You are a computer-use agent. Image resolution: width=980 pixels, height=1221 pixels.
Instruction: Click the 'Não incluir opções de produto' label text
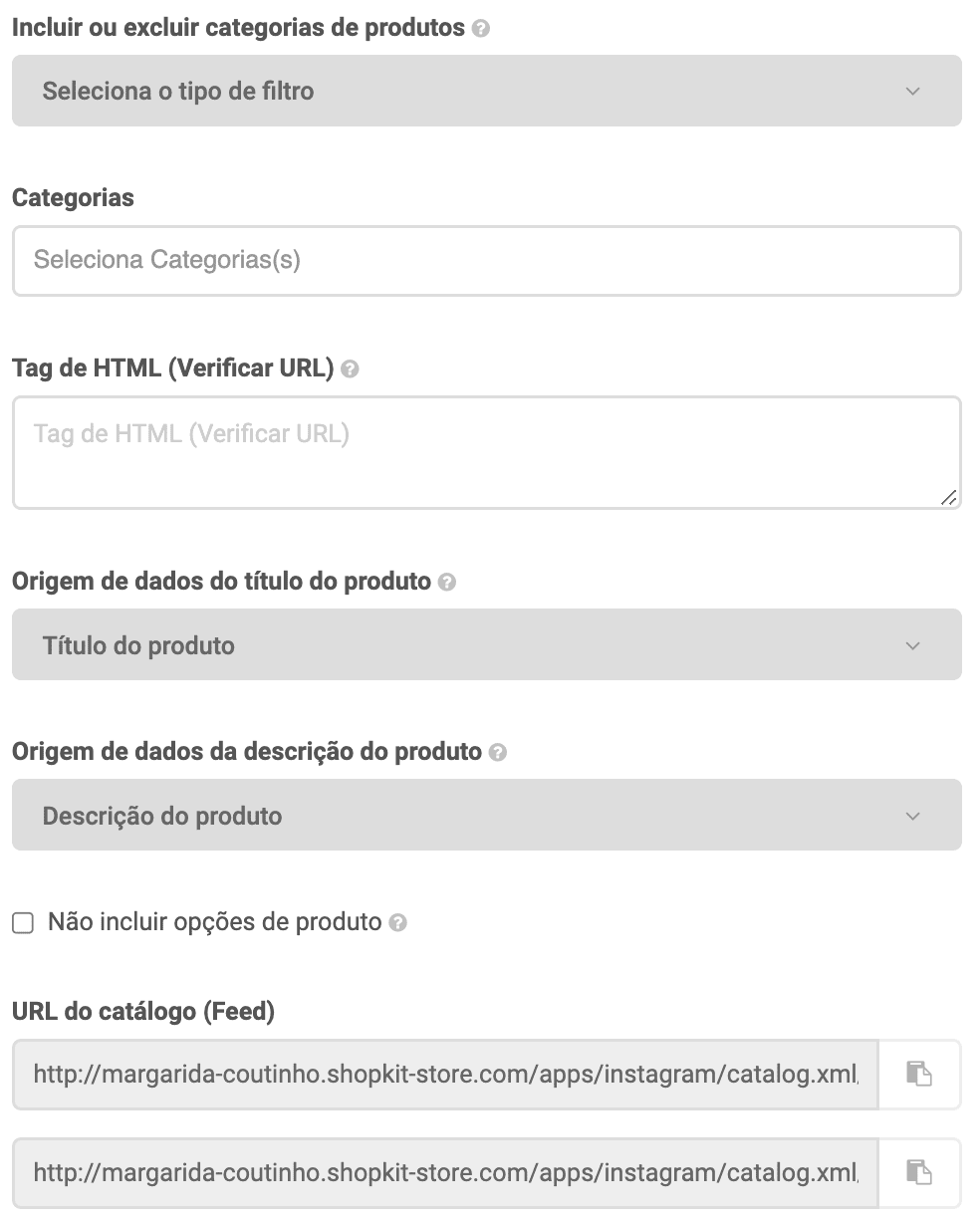(x=214, y=922)
